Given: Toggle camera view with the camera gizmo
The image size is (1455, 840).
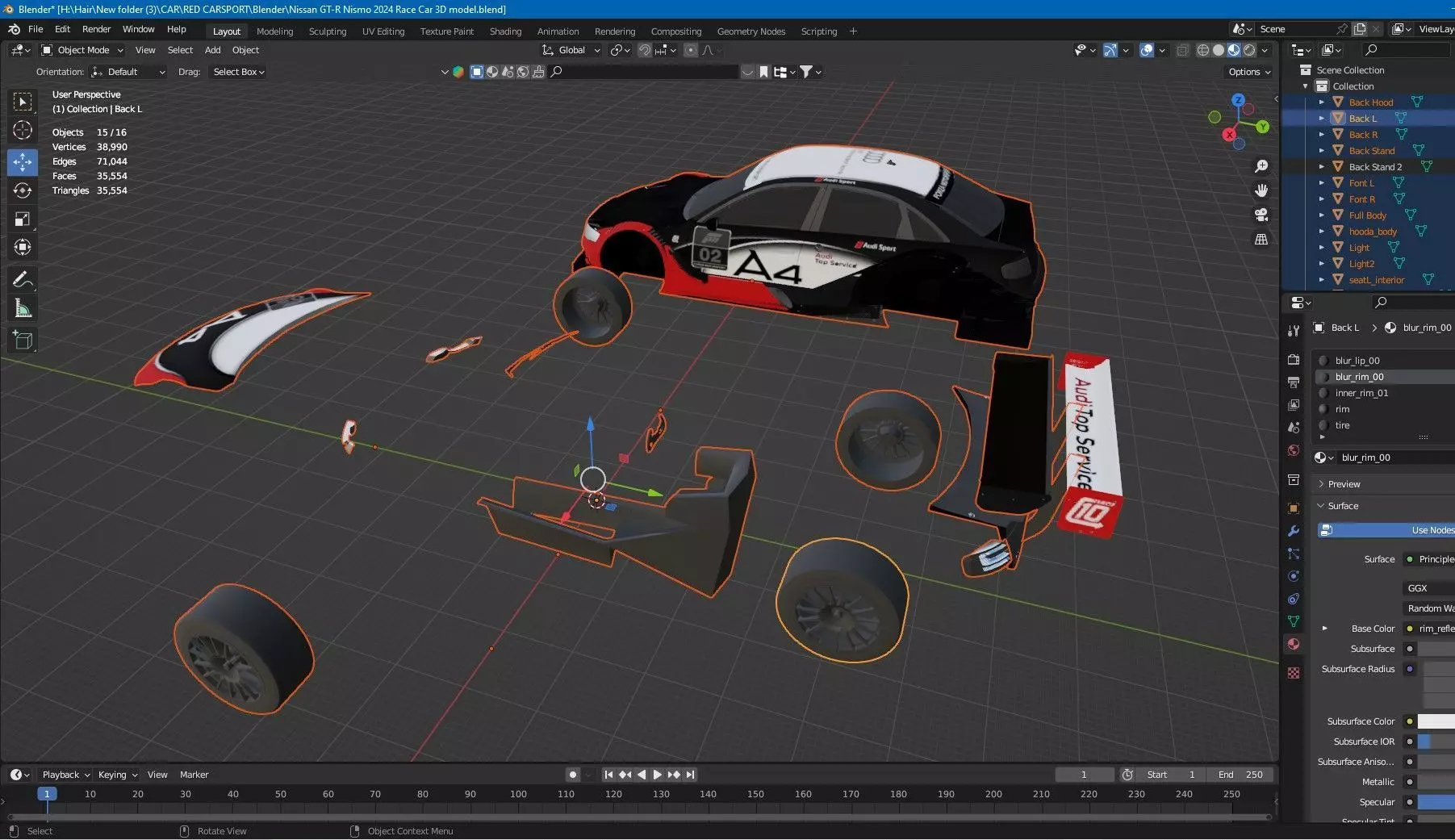Looking at the screenshot, I should (1261, 215).
